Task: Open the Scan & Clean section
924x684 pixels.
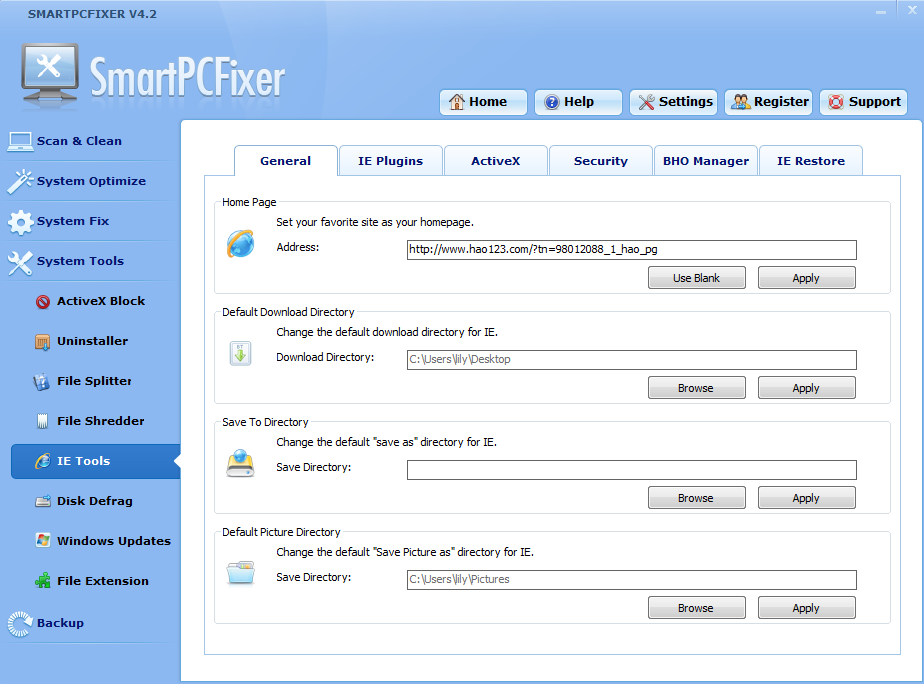Action: tap(78, 141)
